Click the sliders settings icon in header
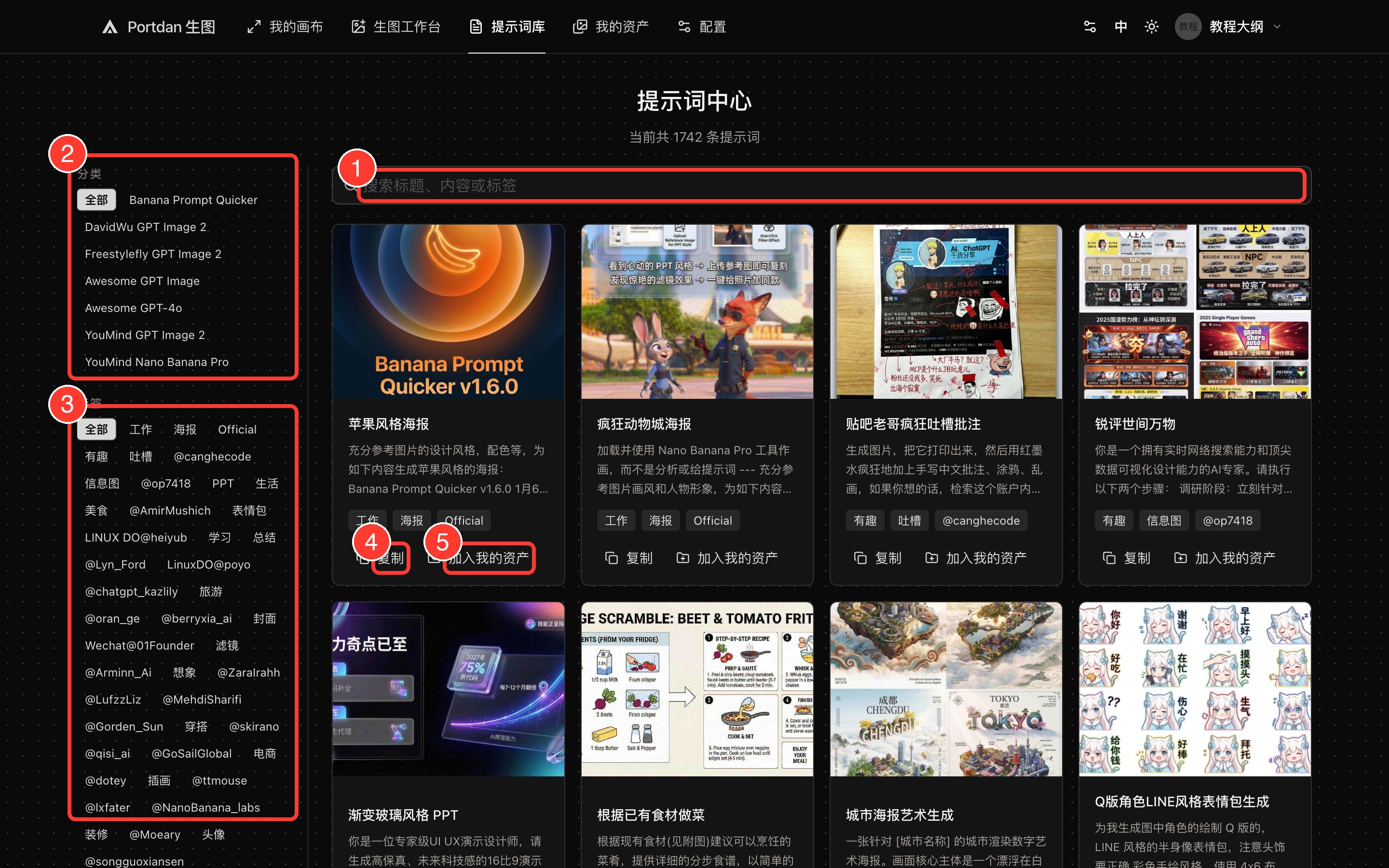The height and width of the screenshot is (868, 1389). [x=1089, y=27]
